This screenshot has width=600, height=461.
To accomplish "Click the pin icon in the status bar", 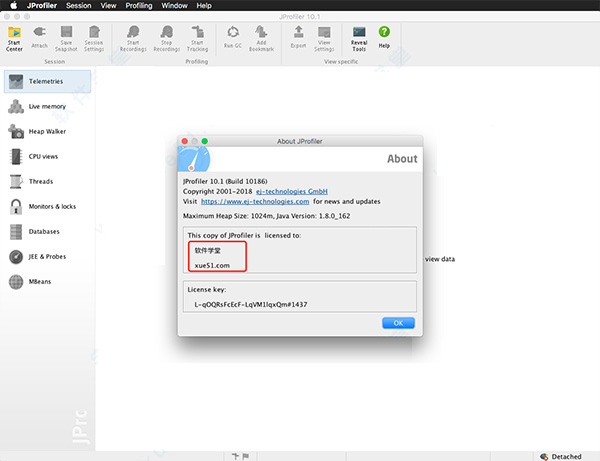I will point(235,456).
